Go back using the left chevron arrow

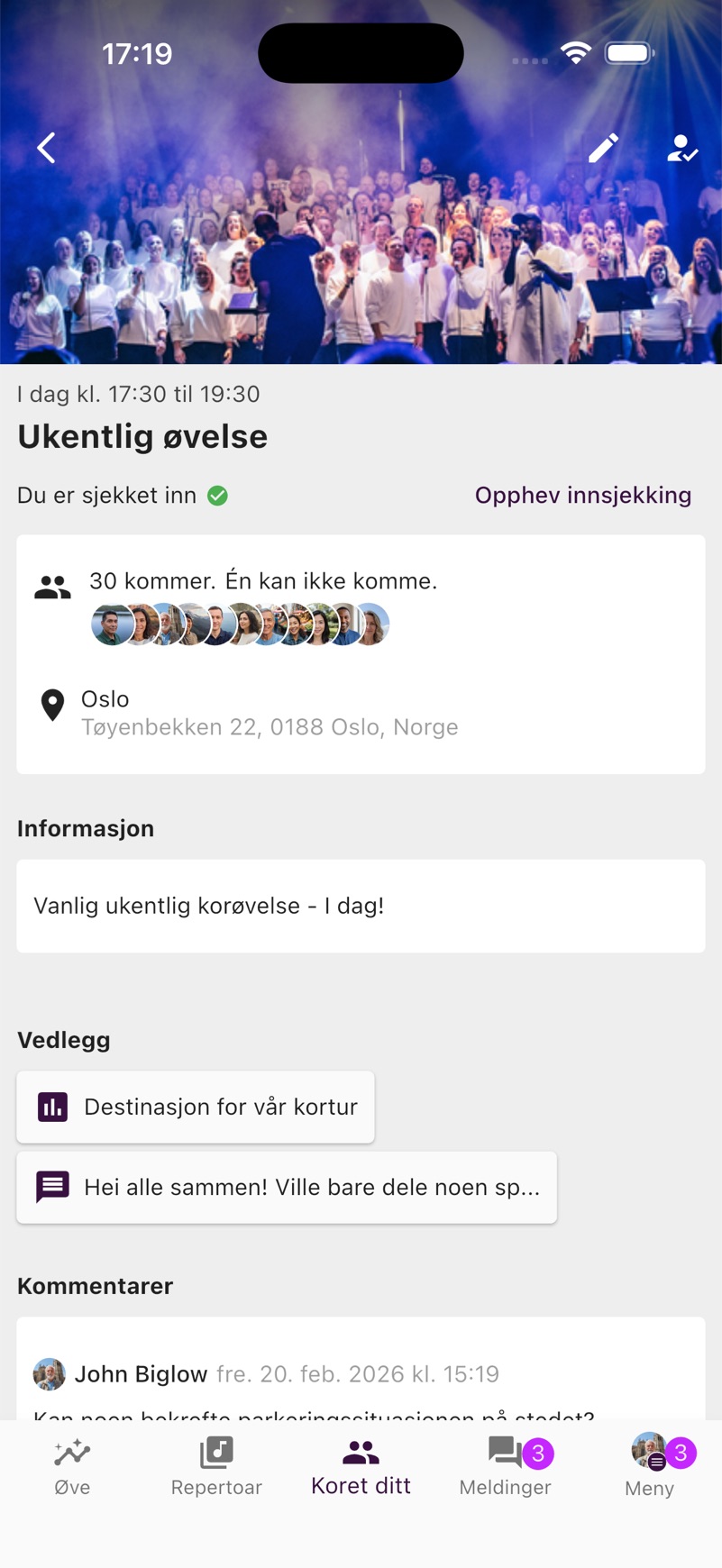tap(45, 147)
